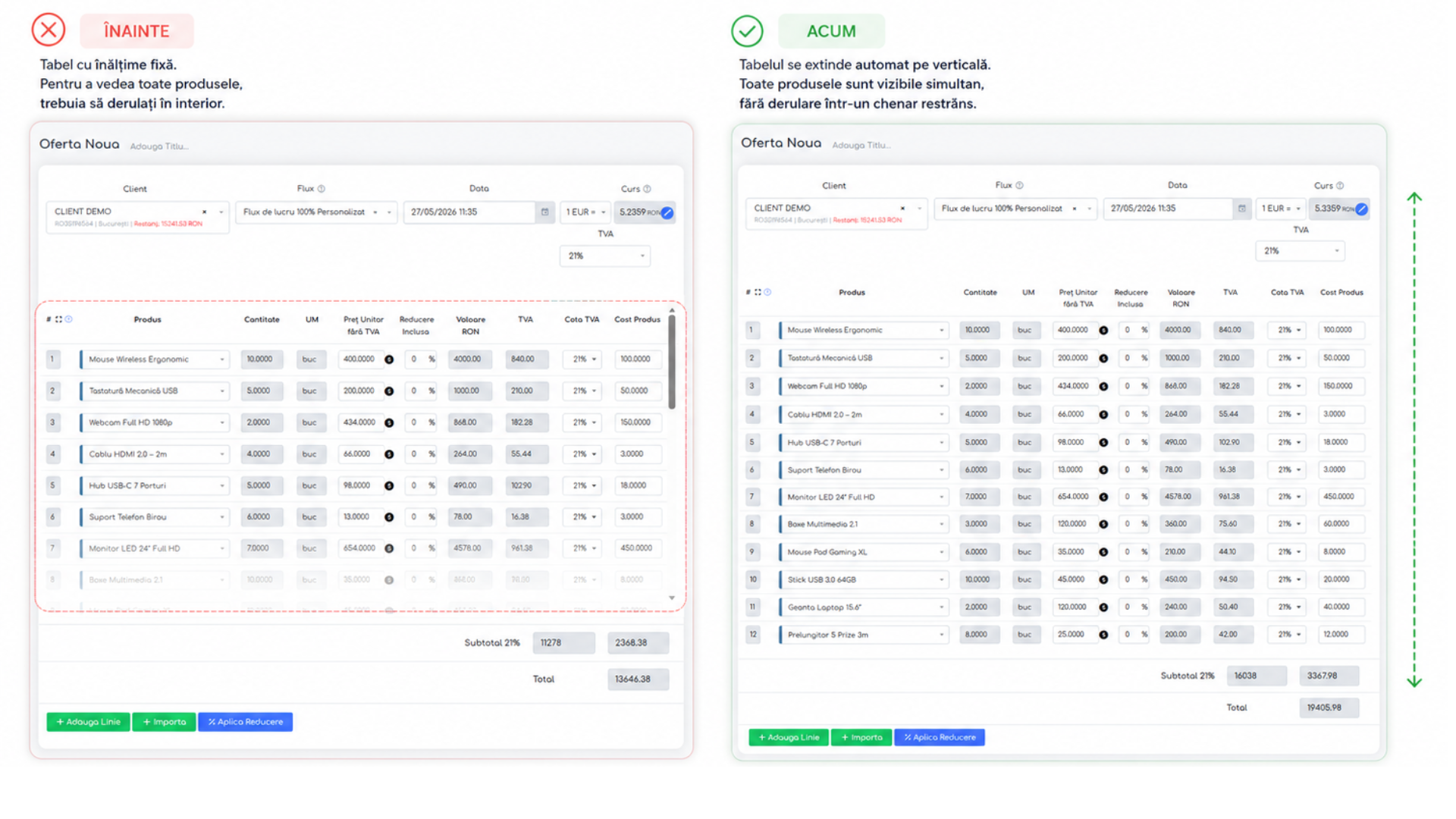Click price info dot in Mouse Wireless Ergonomic row, right table

pos(1103,331)
